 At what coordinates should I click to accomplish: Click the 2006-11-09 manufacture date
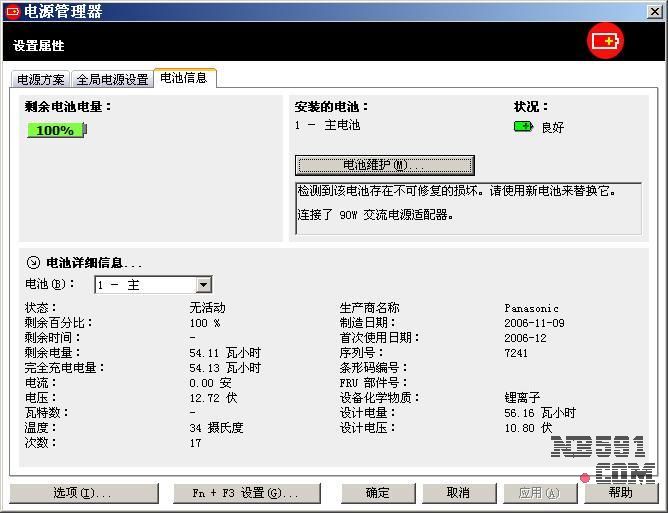pos(534,323)
